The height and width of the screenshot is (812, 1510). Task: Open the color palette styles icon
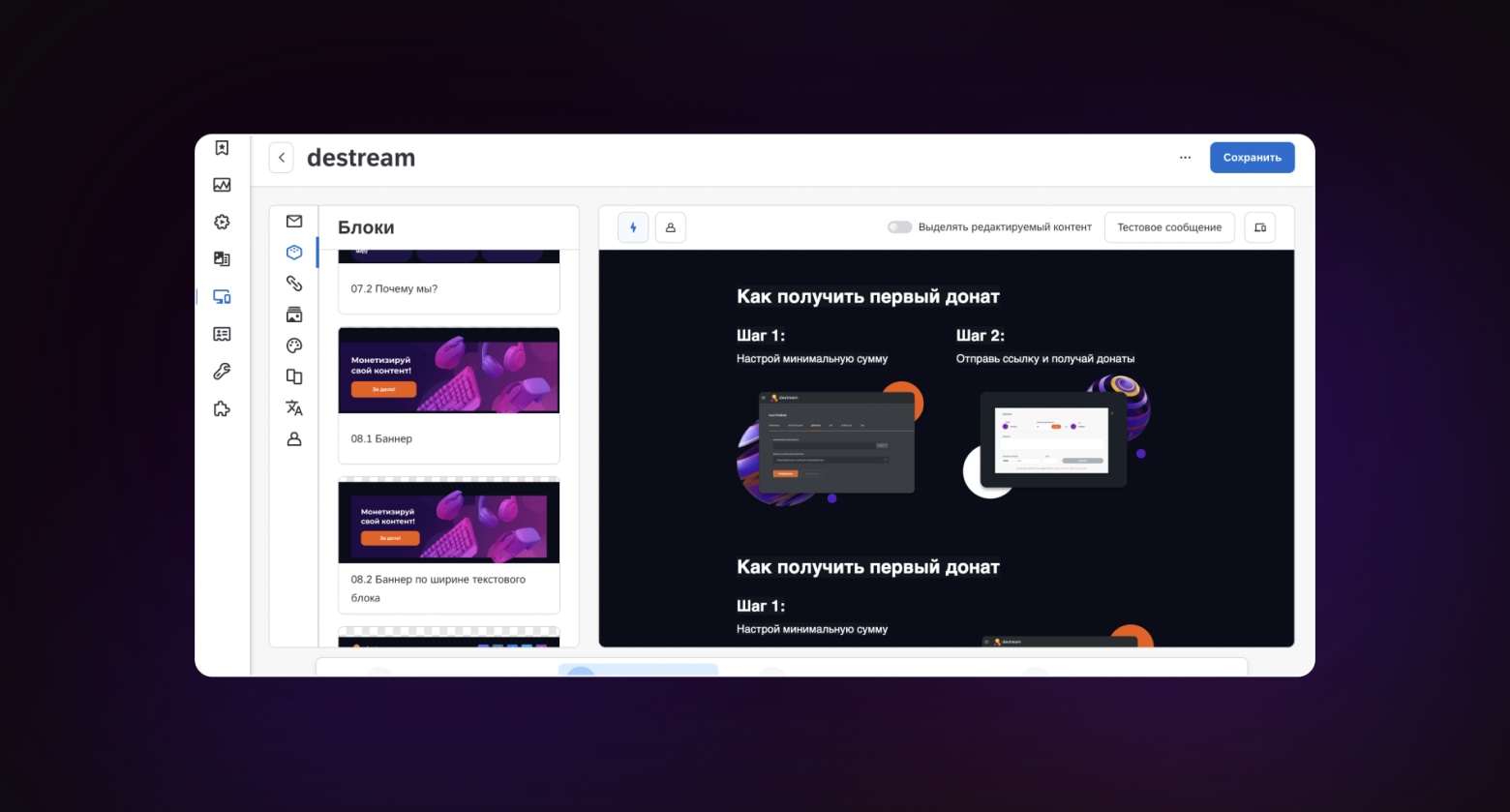pyautogui.click(x=294, y=346)
